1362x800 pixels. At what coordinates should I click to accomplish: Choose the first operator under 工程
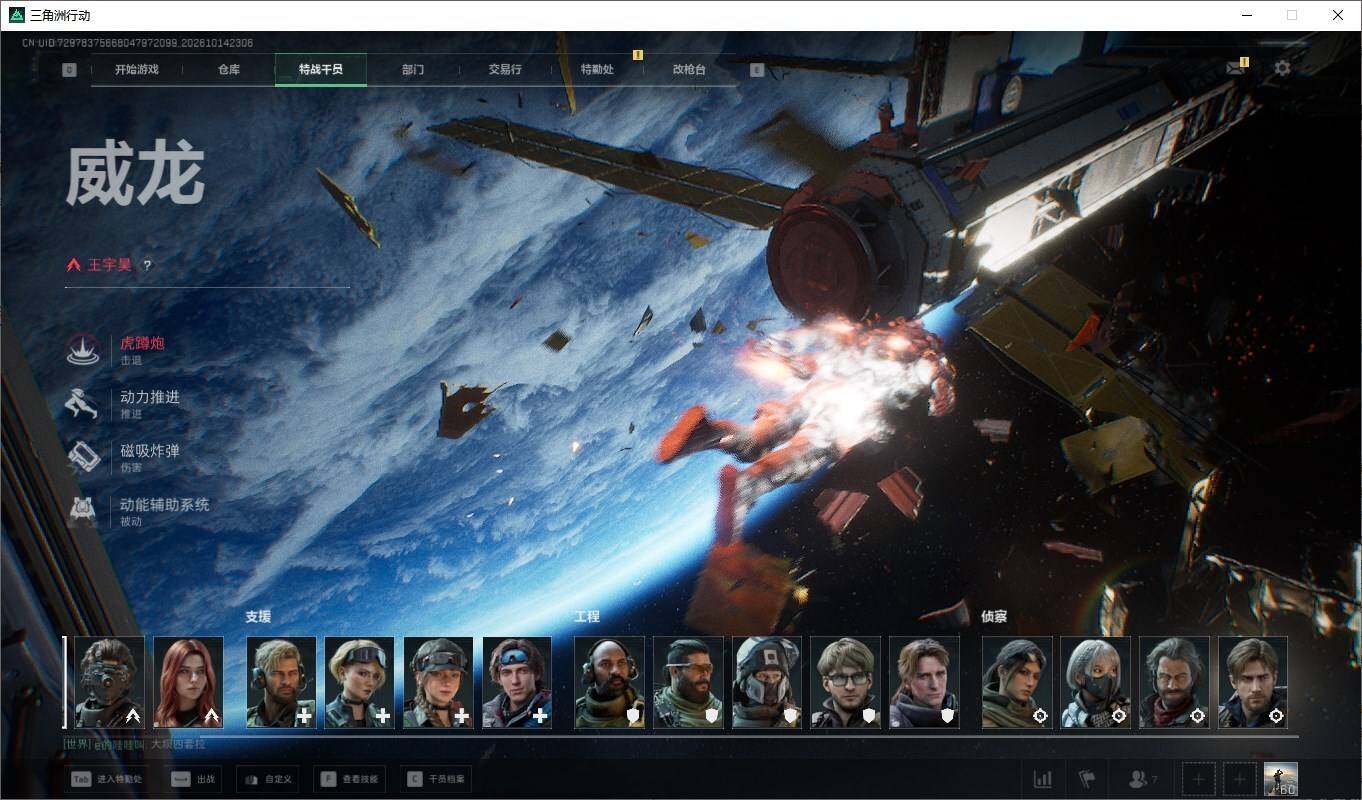click(610, 682)
